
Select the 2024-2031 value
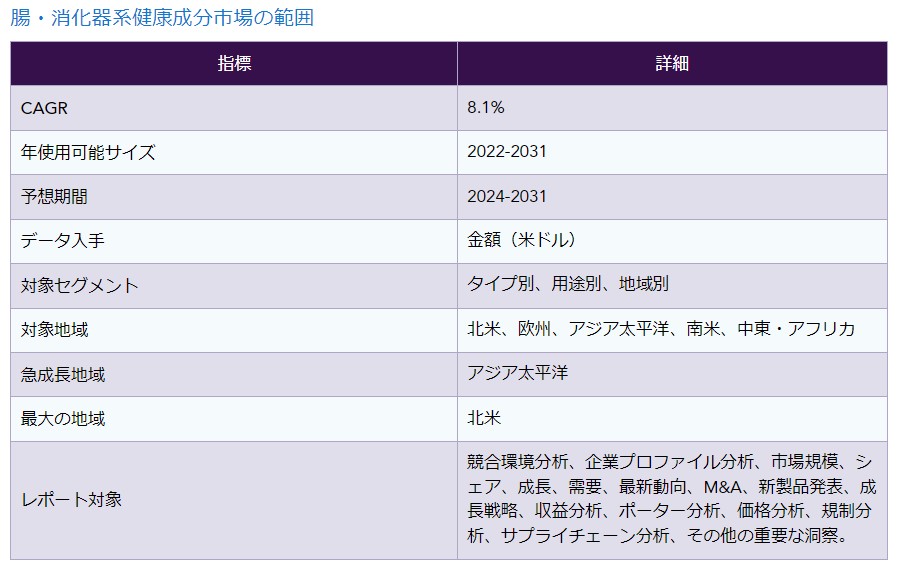(x=507, y=196)
